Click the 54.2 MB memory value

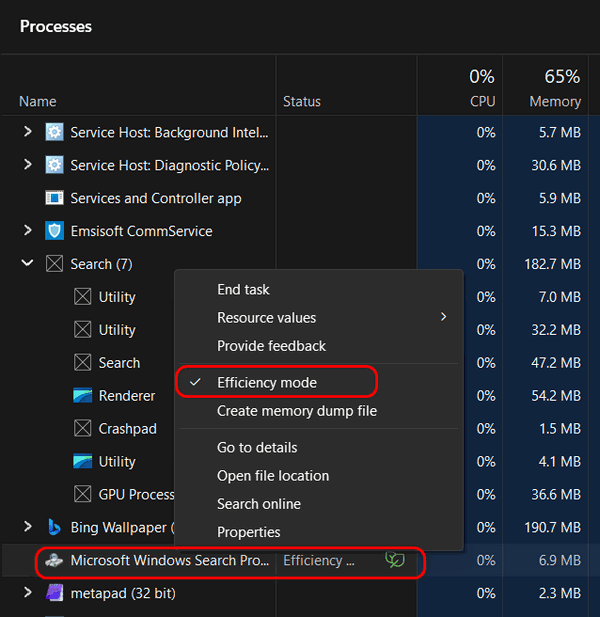coord(556,395)
